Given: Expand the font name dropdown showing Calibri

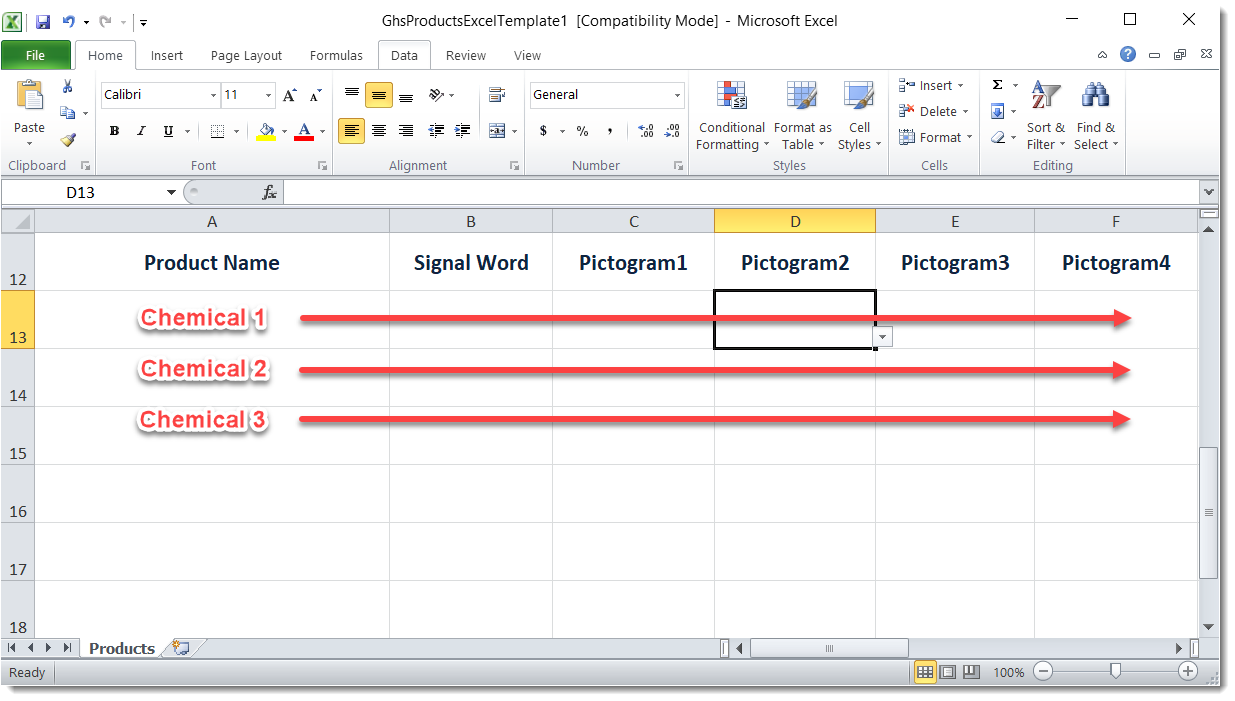Looking at the screenshot, I should pos(213,95).
